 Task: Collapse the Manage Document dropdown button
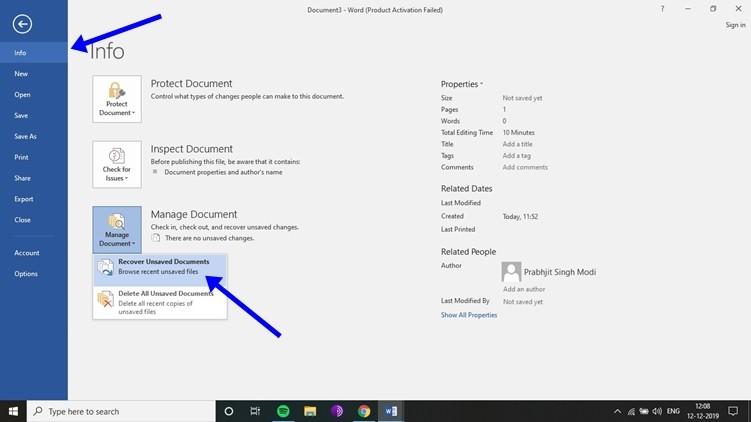(117, 230)
